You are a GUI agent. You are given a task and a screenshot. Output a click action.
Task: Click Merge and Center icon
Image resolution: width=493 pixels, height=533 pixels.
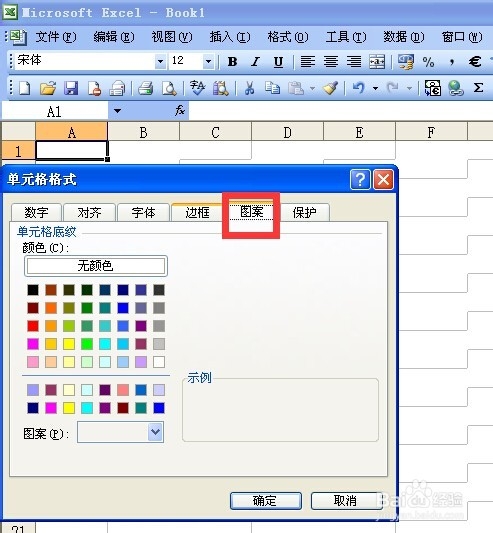[377, 62]
